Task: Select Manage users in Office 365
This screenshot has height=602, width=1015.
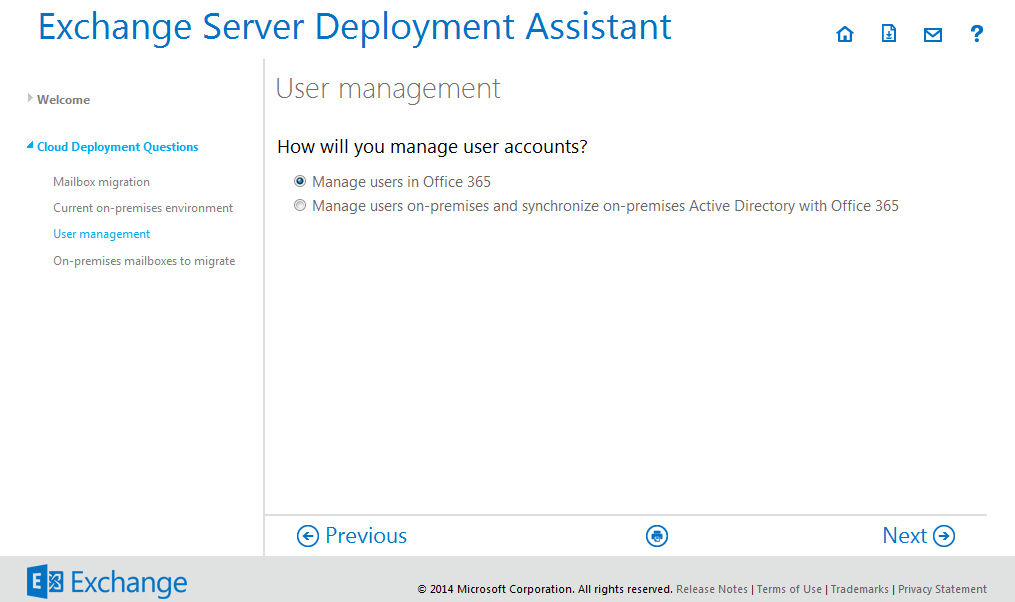Action: pyautogui.click(x=300, y=182)
